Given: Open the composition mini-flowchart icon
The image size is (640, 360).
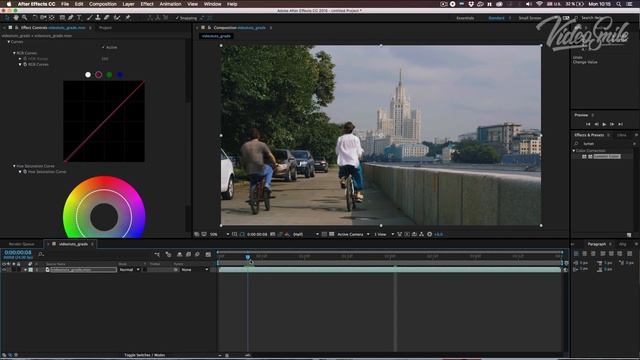Looking at the screenshot, I should click(157, 254).
